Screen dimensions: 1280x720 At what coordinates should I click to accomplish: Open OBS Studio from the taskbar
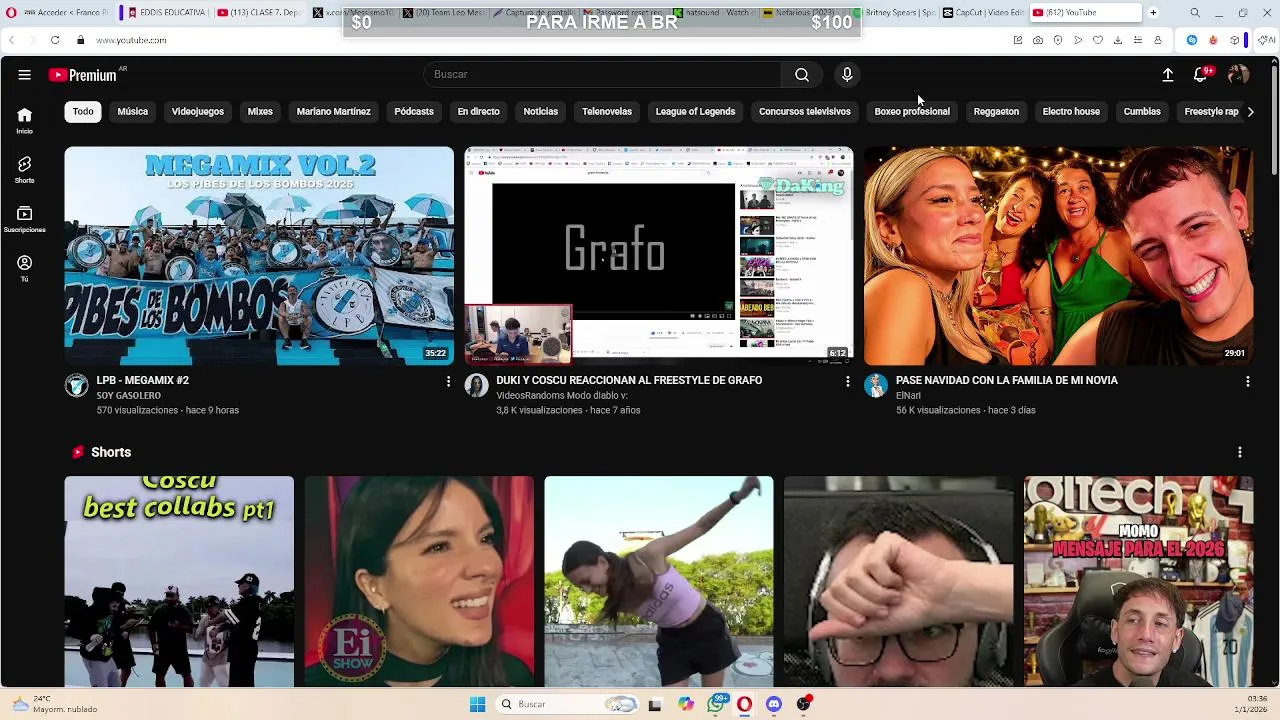(x=803, y=704)
